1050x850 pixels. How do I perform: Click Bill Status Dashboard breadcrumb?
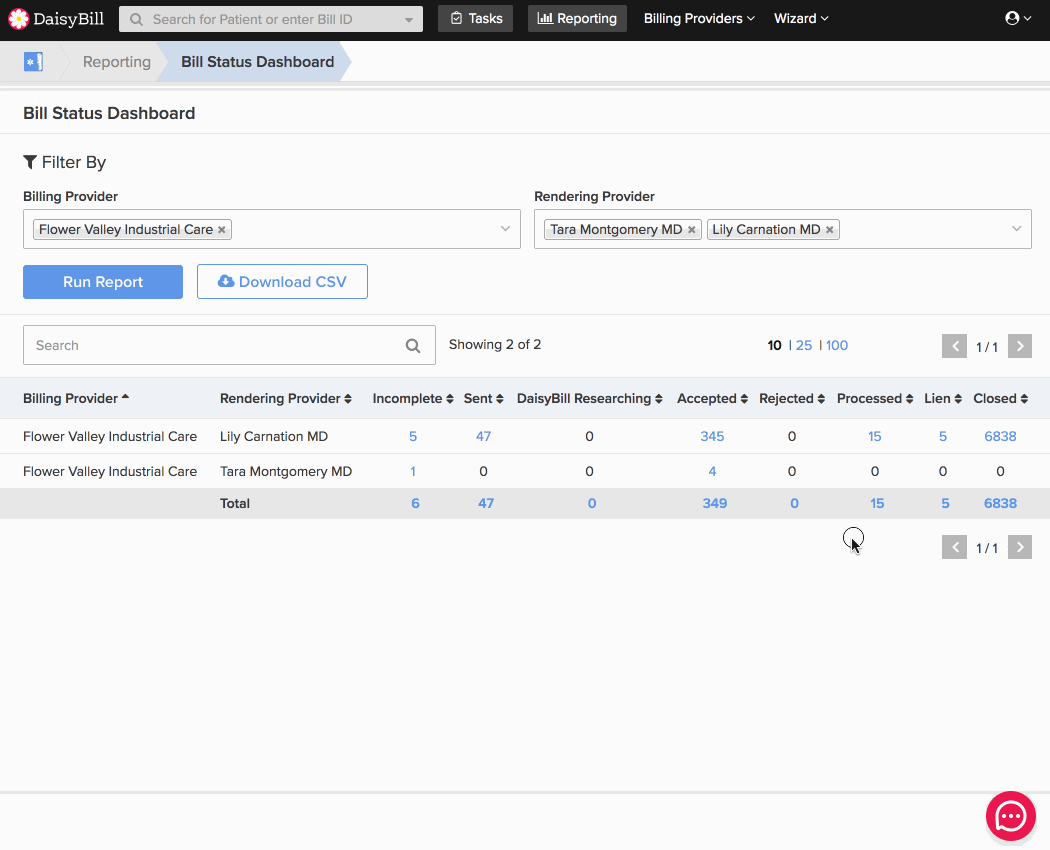click(x=257, y=62)
